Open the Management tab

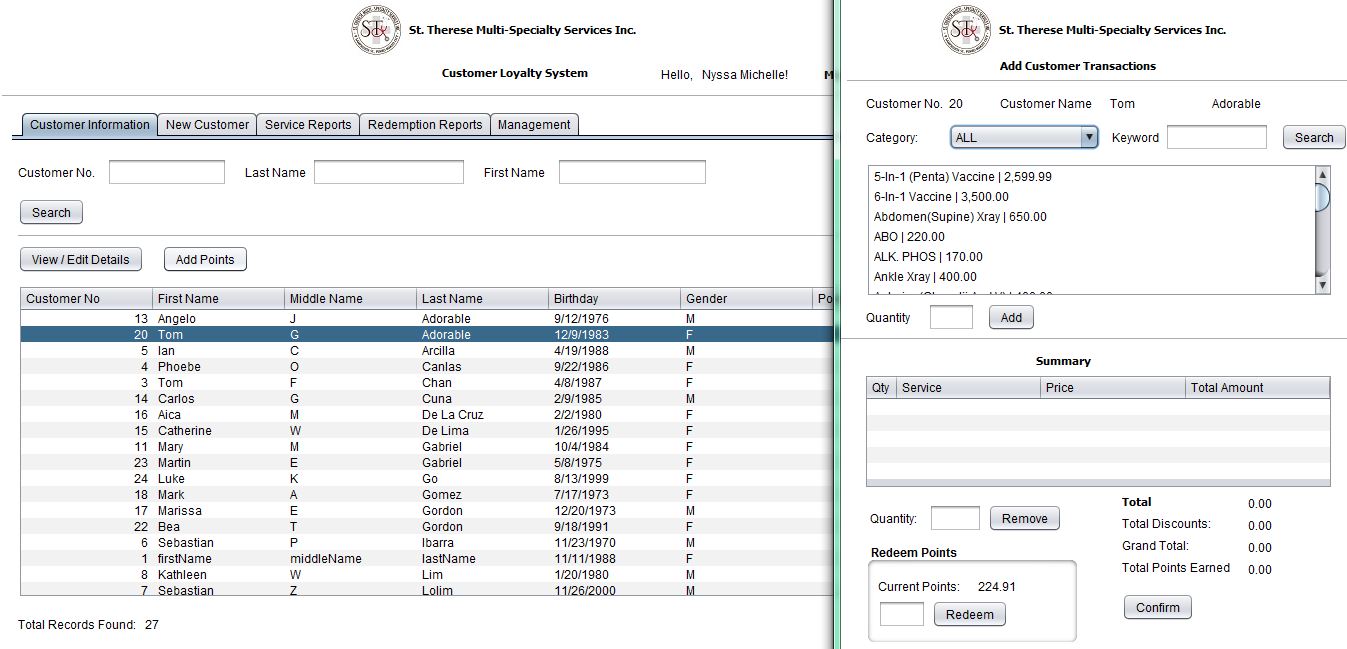pyautogui.click(x=534, y=125)
